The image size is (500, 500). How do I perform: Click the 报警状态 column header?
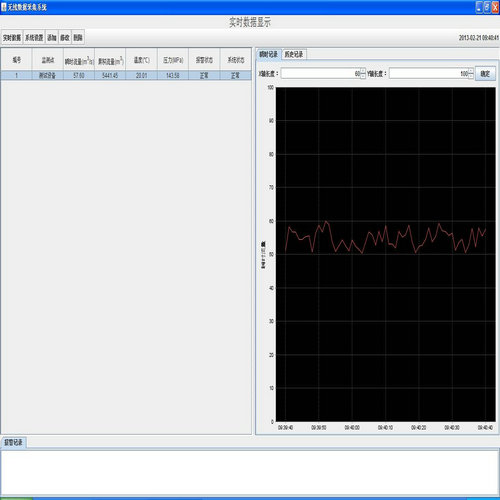pyautogui.click(x=204, y=60)
